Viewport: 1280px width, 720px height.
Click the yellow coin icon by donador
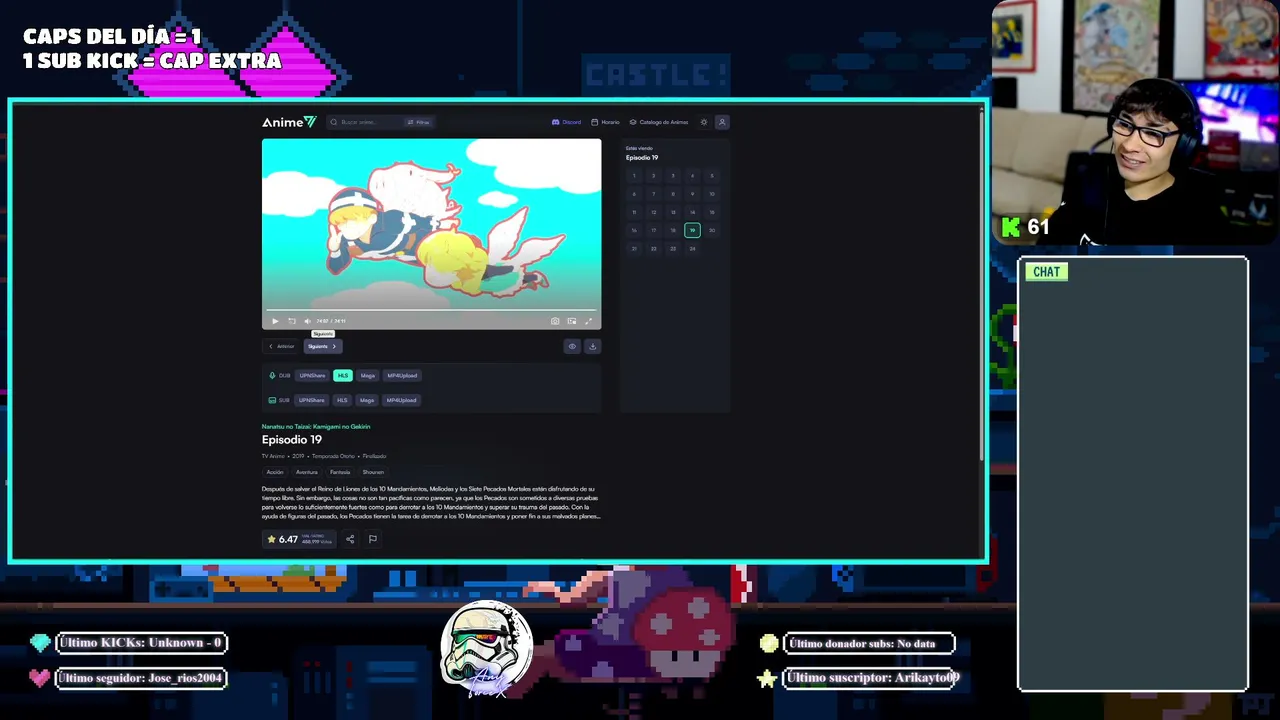(x=768, y=644)
